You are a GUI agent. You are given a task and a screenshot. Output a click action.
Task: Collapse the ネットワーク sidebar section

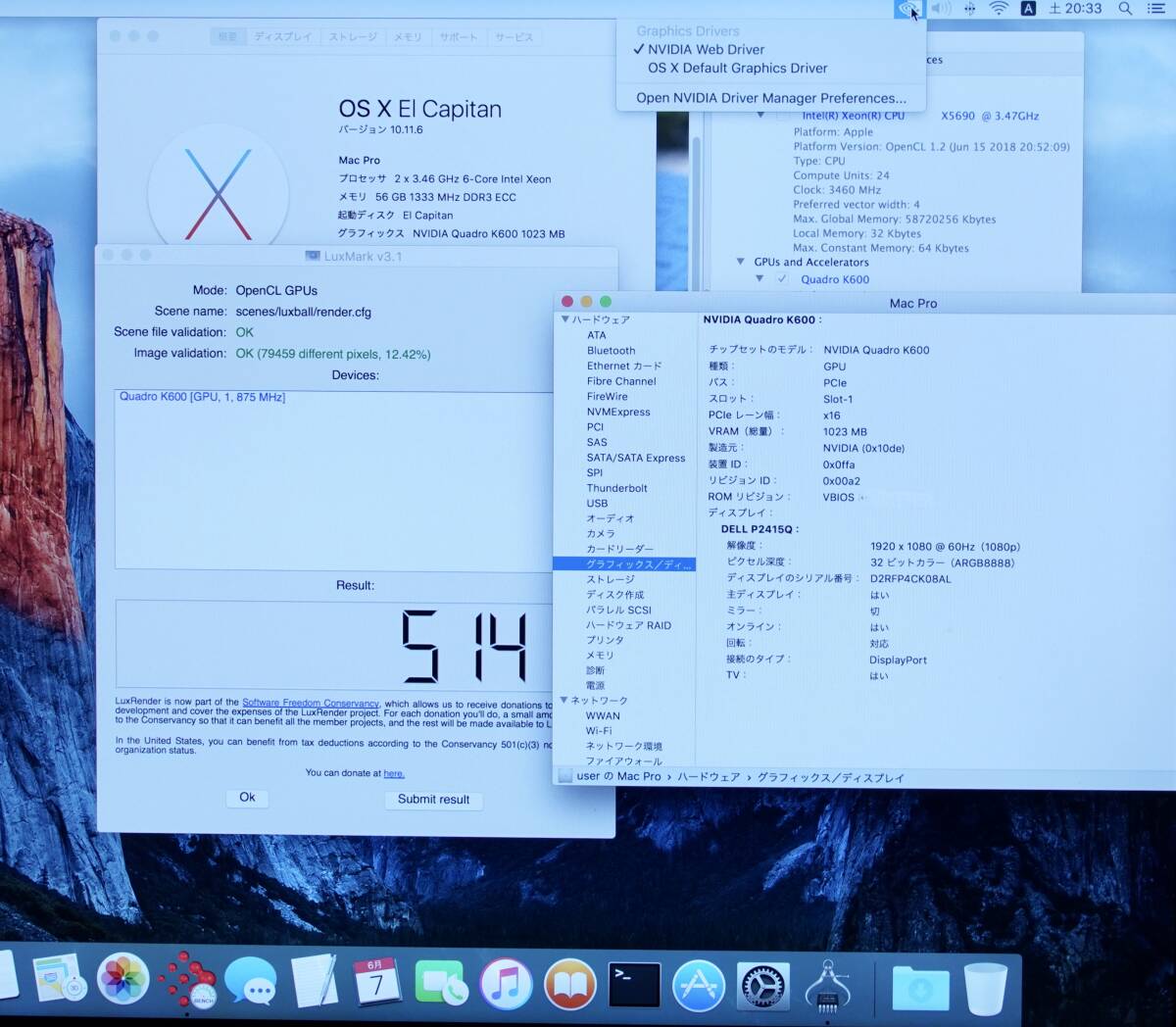564,700
